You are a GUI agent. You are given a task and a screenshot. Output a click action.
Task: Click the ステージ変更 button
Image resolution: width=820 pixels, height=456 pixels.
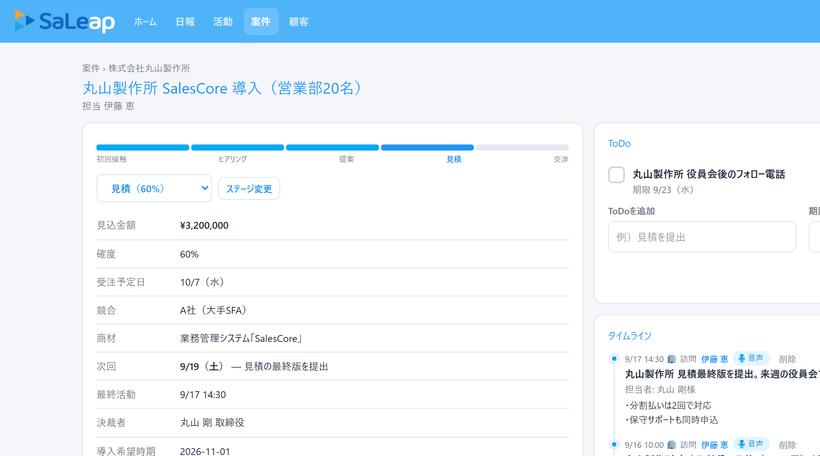point(249,189)
